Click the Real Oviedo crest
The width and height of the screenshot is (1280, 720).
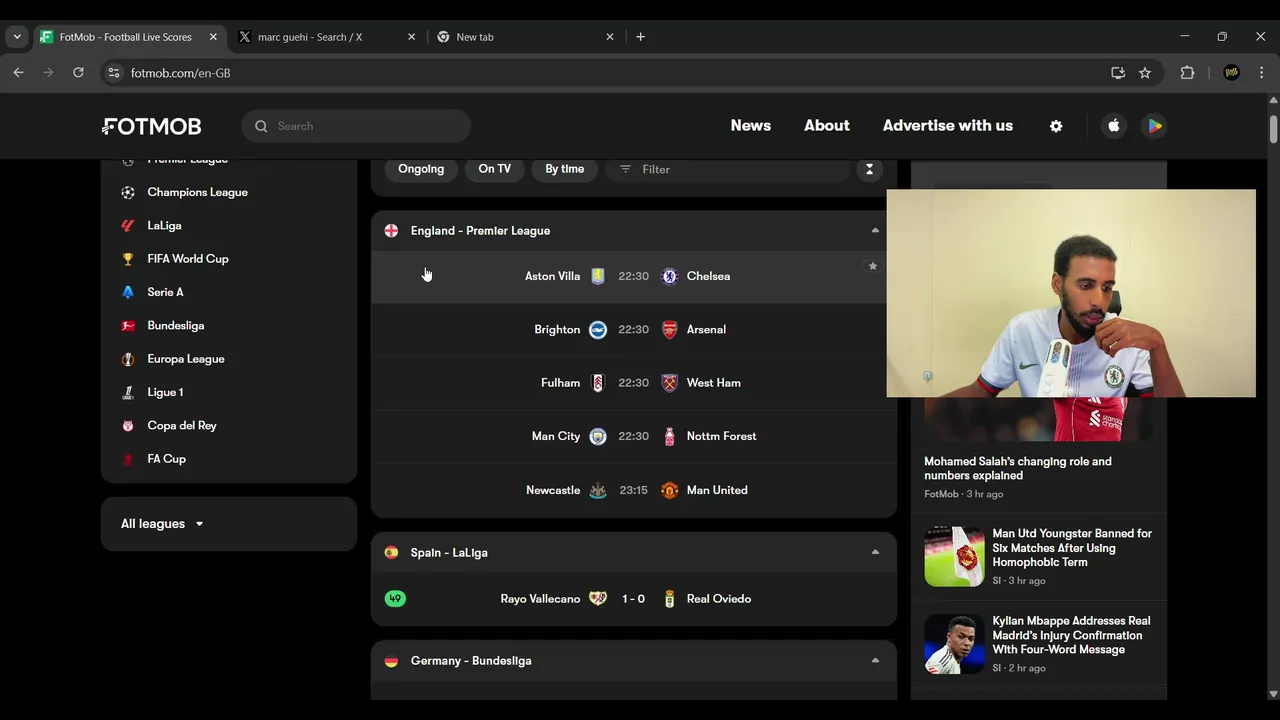tap(670, 599)
